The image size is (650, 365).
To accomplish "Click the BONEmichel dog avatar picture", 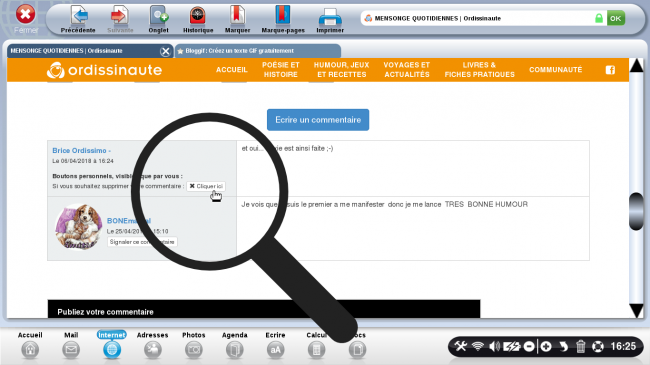I will tap(78, 227).
